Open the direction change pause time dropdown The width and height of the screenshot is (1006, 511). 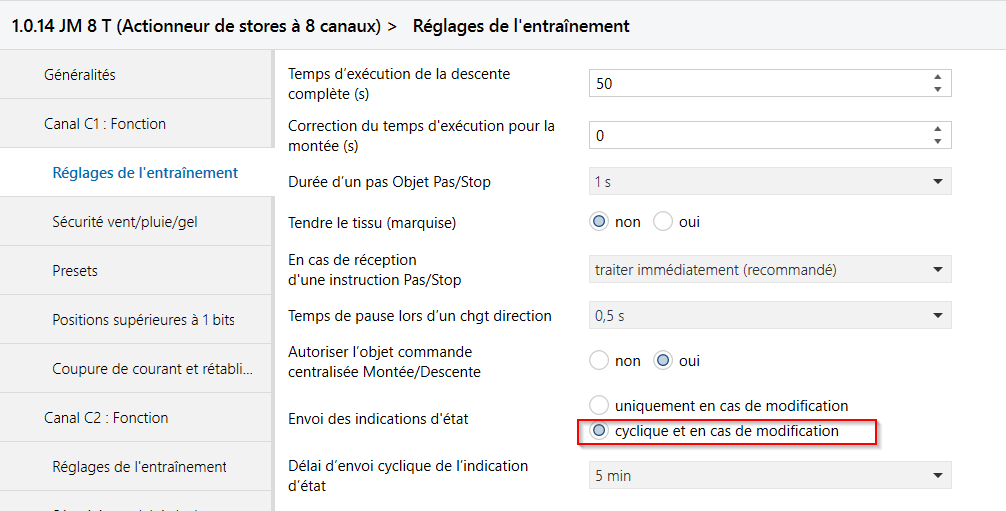pyautogui.click(x=769, y=316)
